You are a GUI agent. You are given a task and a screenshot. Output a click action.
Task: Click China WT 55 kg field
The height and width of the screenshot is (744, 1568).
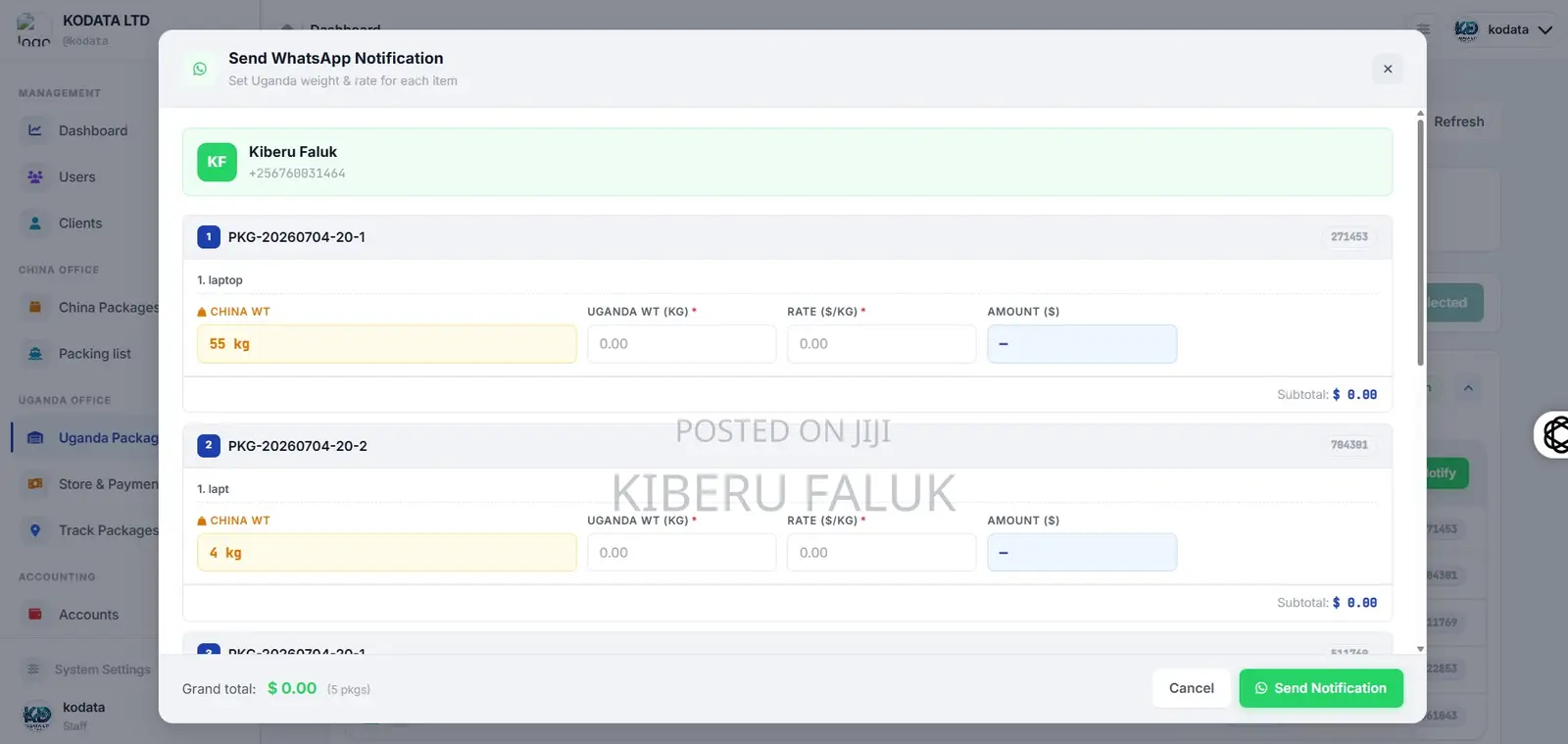[386, 344]
